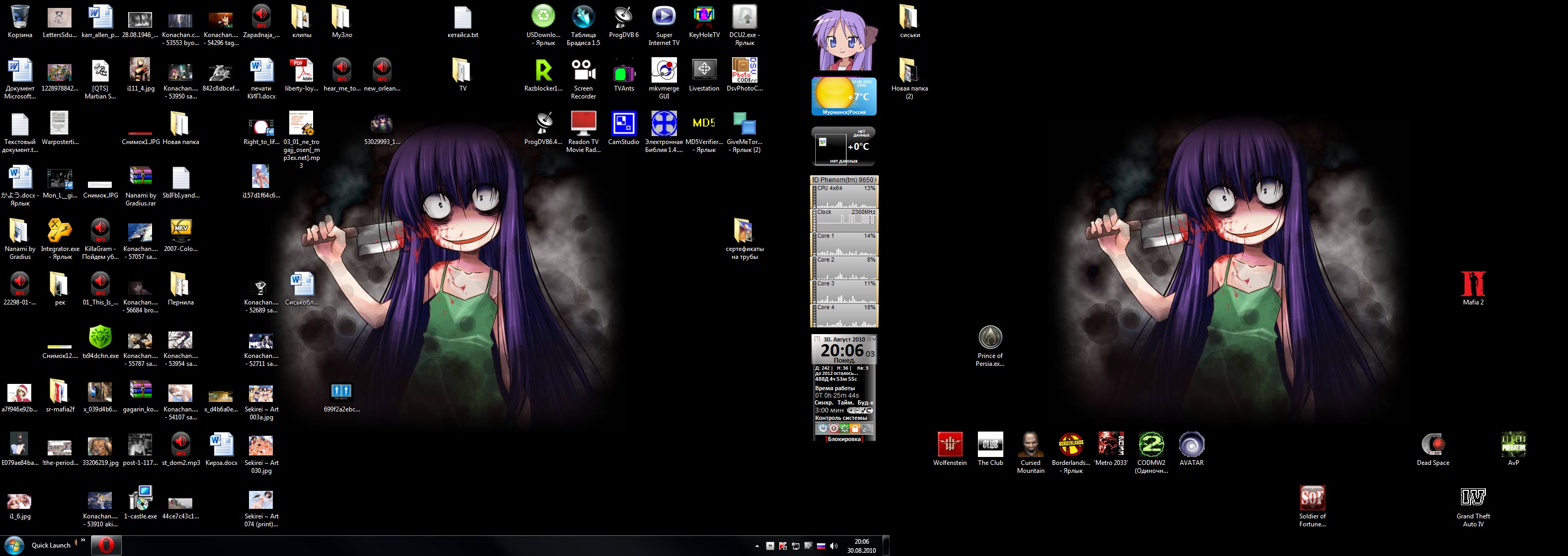
Task: Click the Блокировка label in gadget
Action: pyautogui.click(x=845, y=439)
